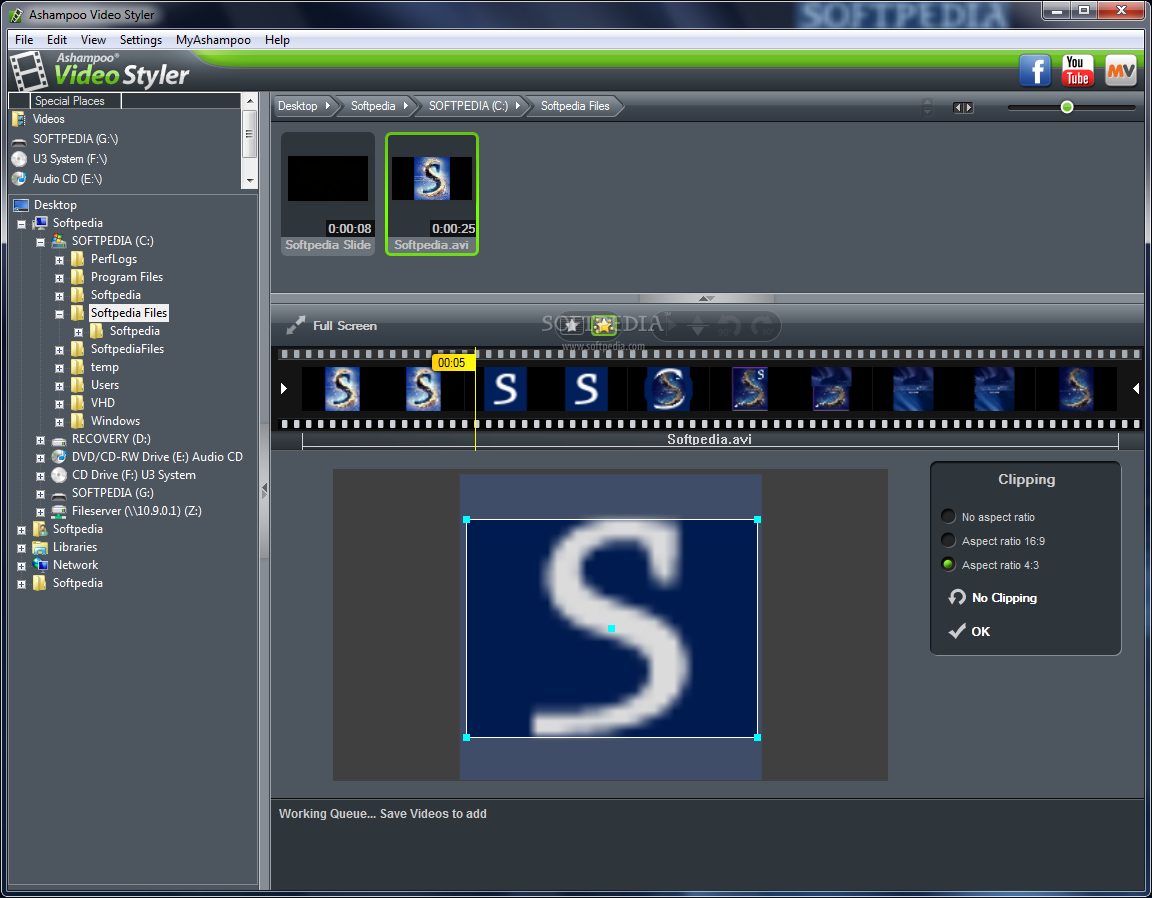Viewport: 1152px width, 898px height.
Task: Click the U3 System (F:\) drive icon
Action: click(18, 159)
